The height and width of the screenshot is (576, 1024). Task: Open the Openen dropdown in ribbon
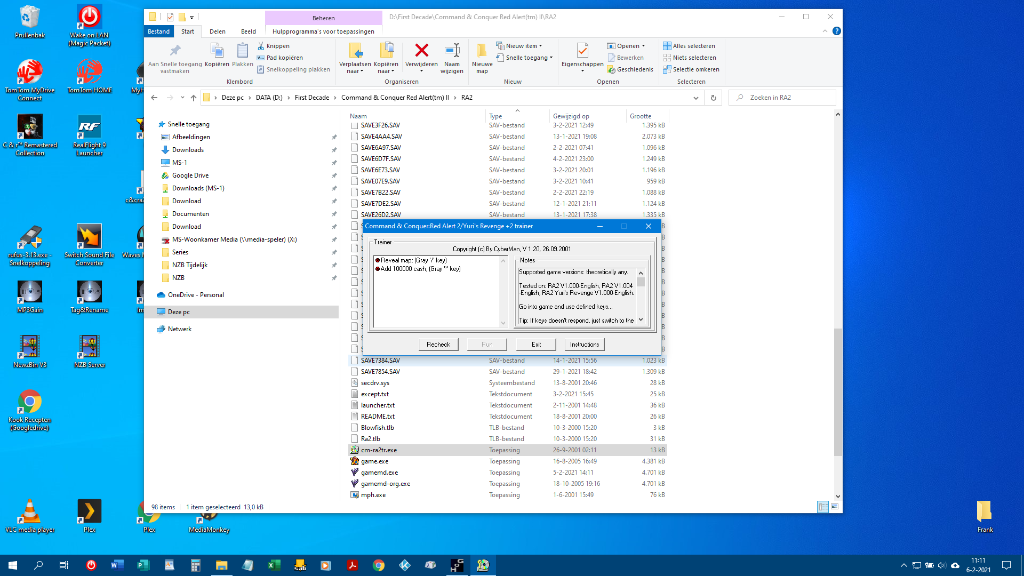click(626, 46)
